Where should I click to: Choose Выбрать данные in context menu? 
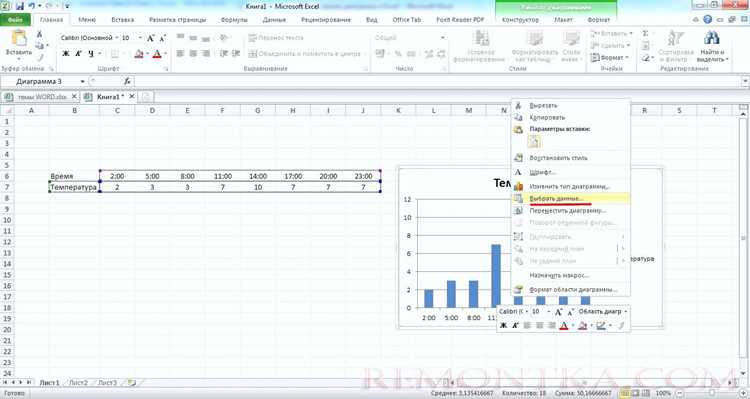coord(571,199)
